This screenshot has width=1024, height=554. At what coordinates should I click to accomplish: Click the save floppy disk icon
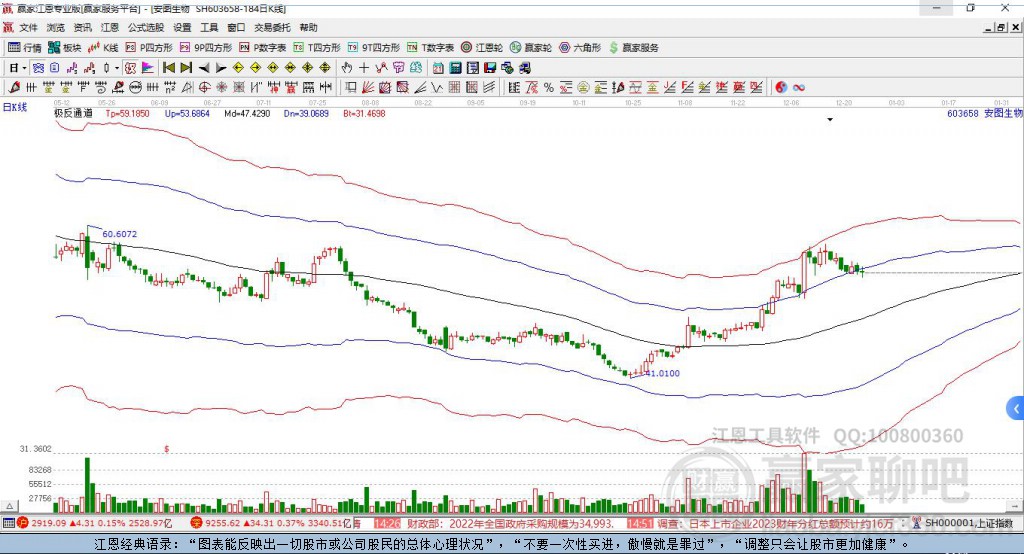[x=490, y=68]
